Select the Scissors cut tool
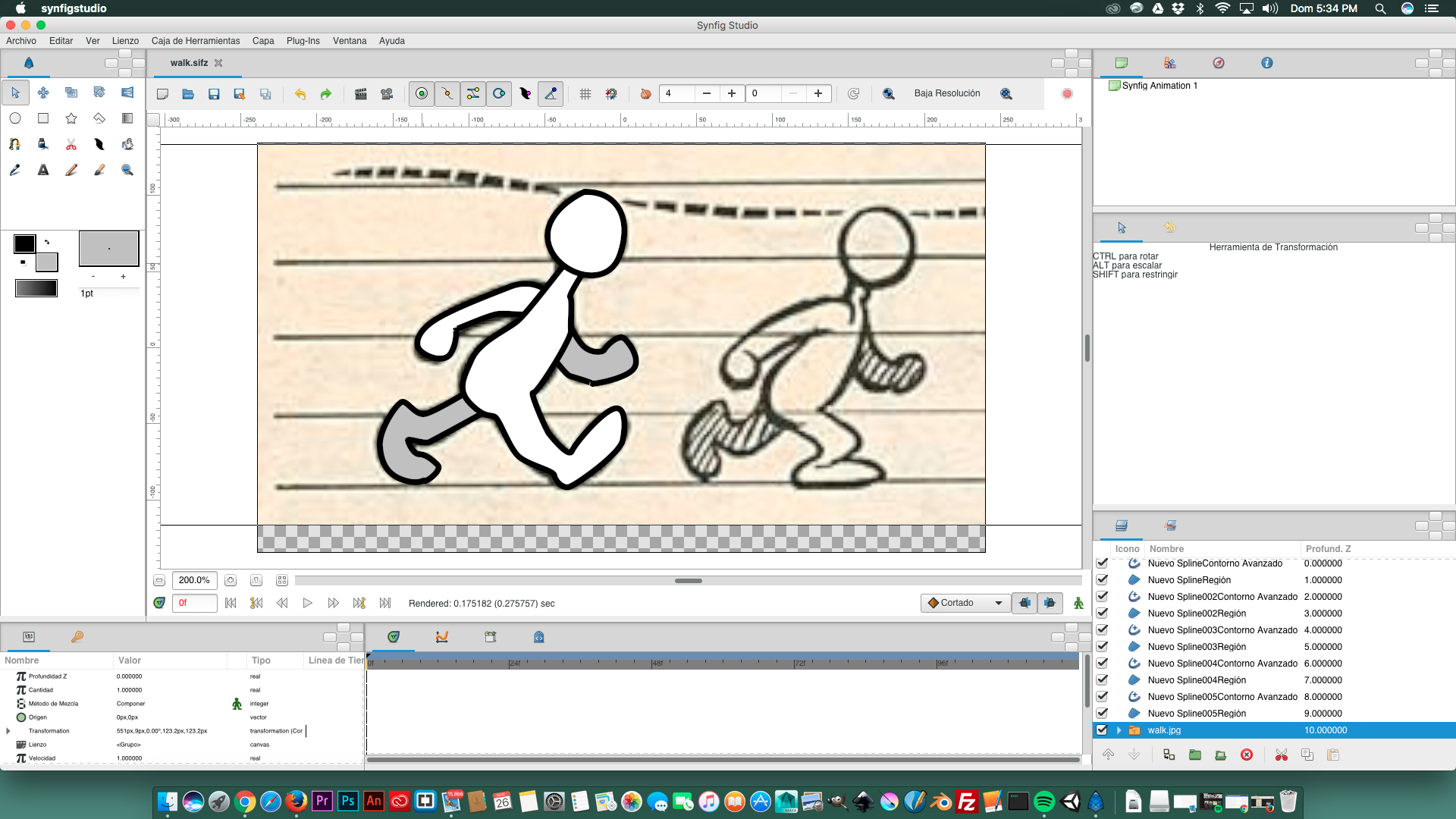This screenshot has width=1456, height=819. pos(71,144)
